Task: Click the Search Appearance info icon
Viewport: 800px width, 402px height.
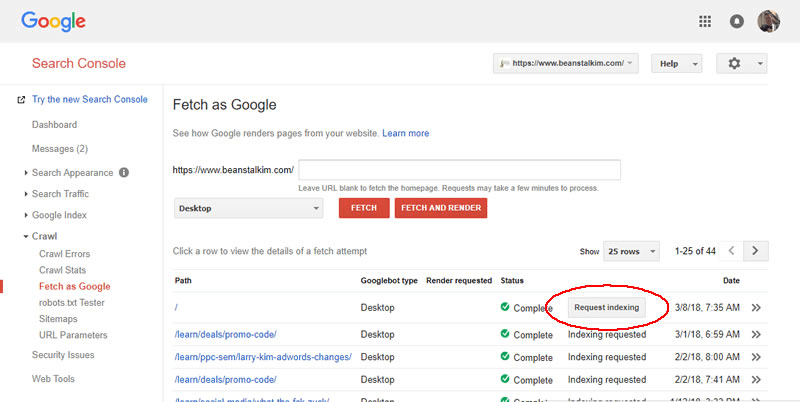Action: pyautogui.click(x=124, y=173)
